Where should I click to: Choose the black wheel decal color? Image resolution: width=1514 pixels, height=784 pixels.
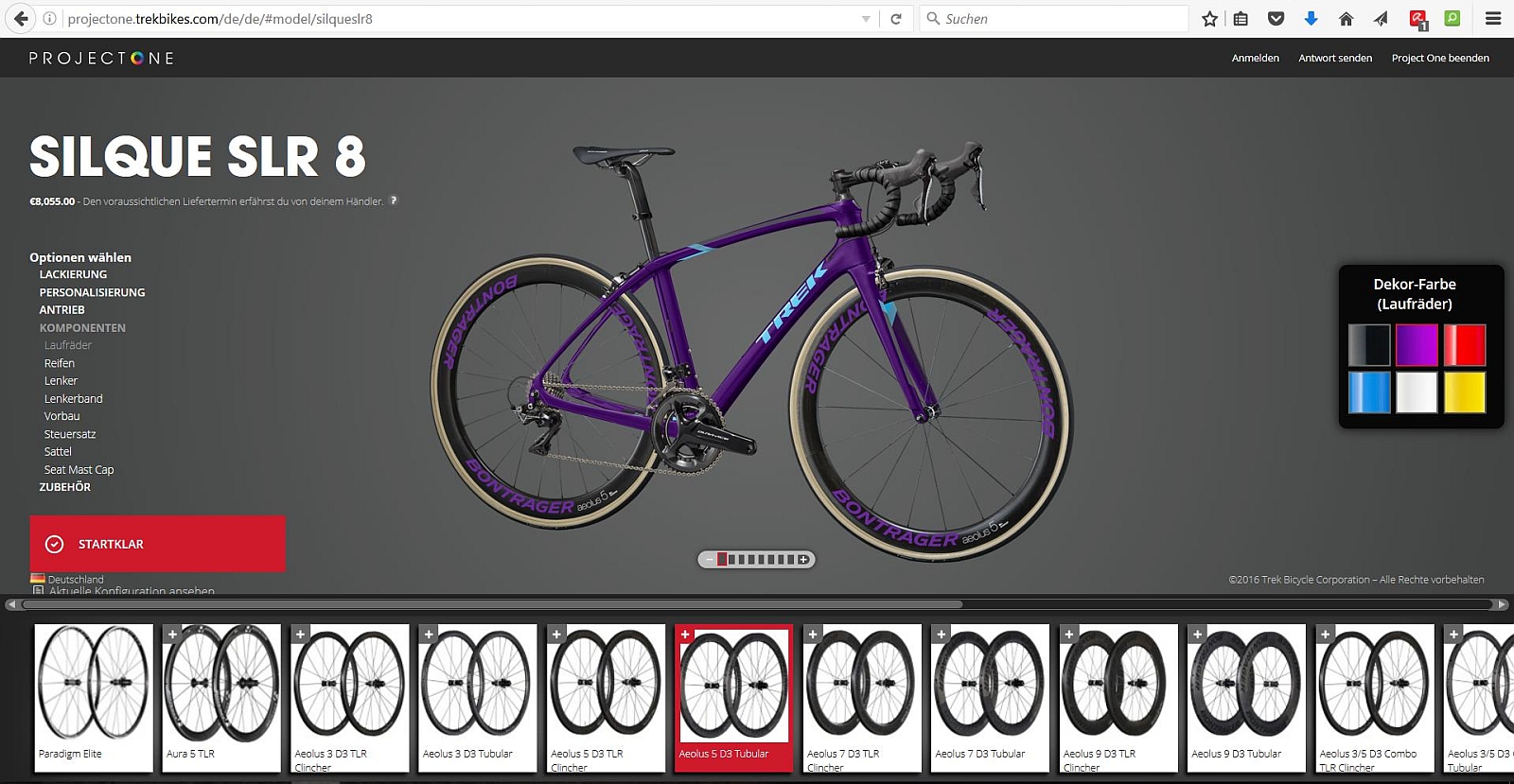(x=1369, y=344)
